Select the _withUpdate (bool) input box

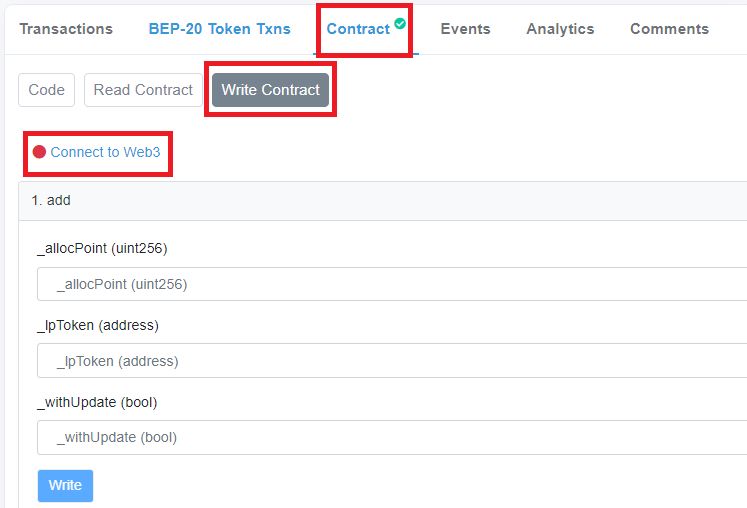392,437
